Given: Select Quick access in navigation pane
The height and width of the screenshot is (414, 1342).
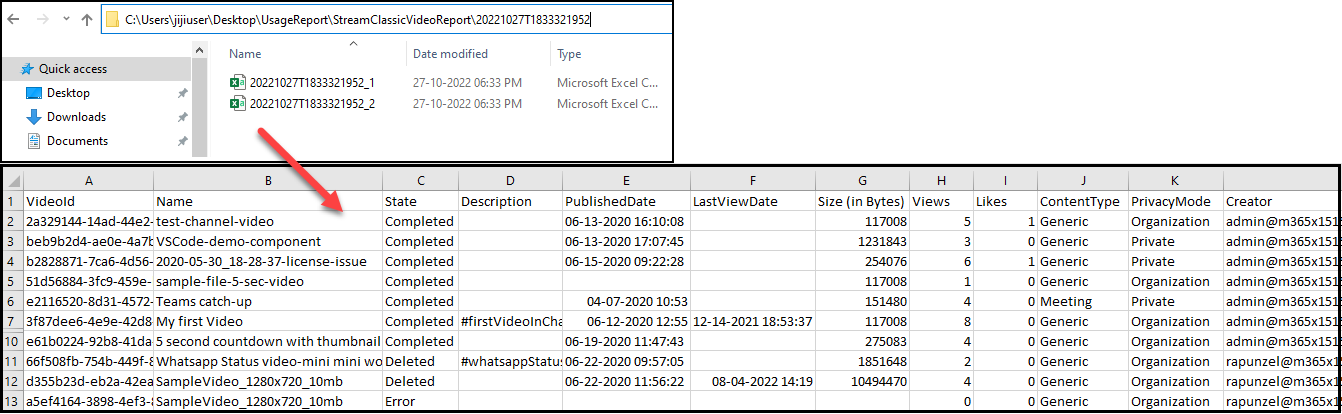Looking at the screenshot, I should click(x=72, y=69).
